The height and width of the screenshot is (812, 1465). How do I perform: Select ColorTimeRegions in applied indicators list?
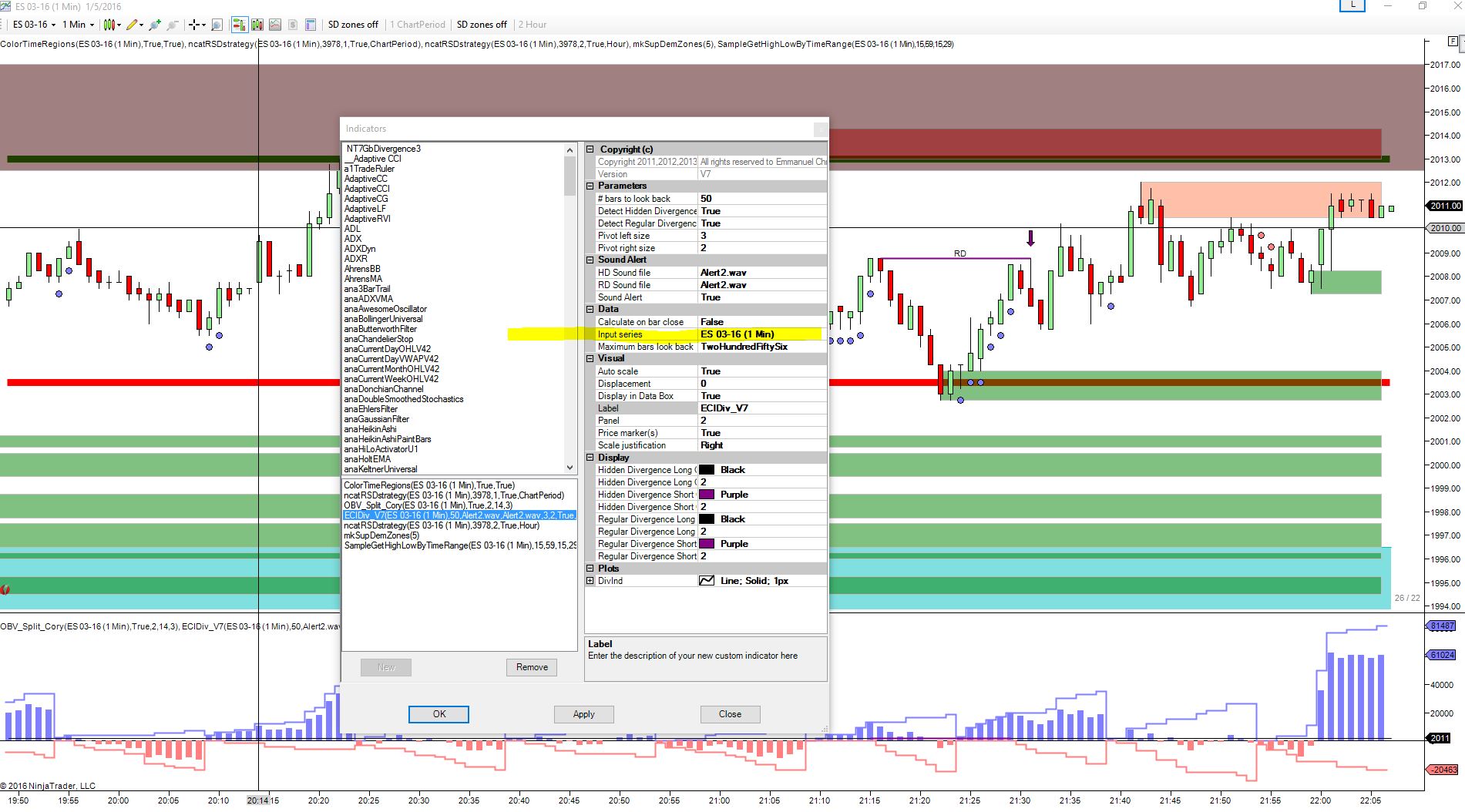429,485
